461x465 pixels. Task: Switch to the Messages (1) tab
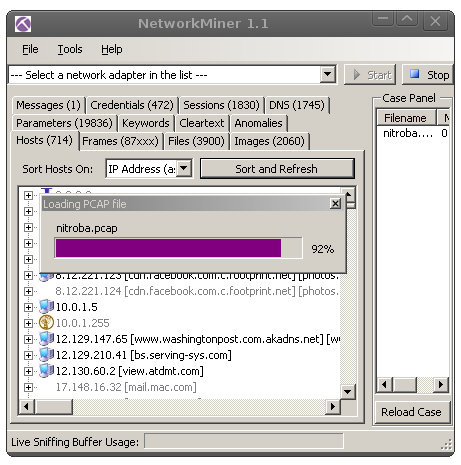coord(49,105)
